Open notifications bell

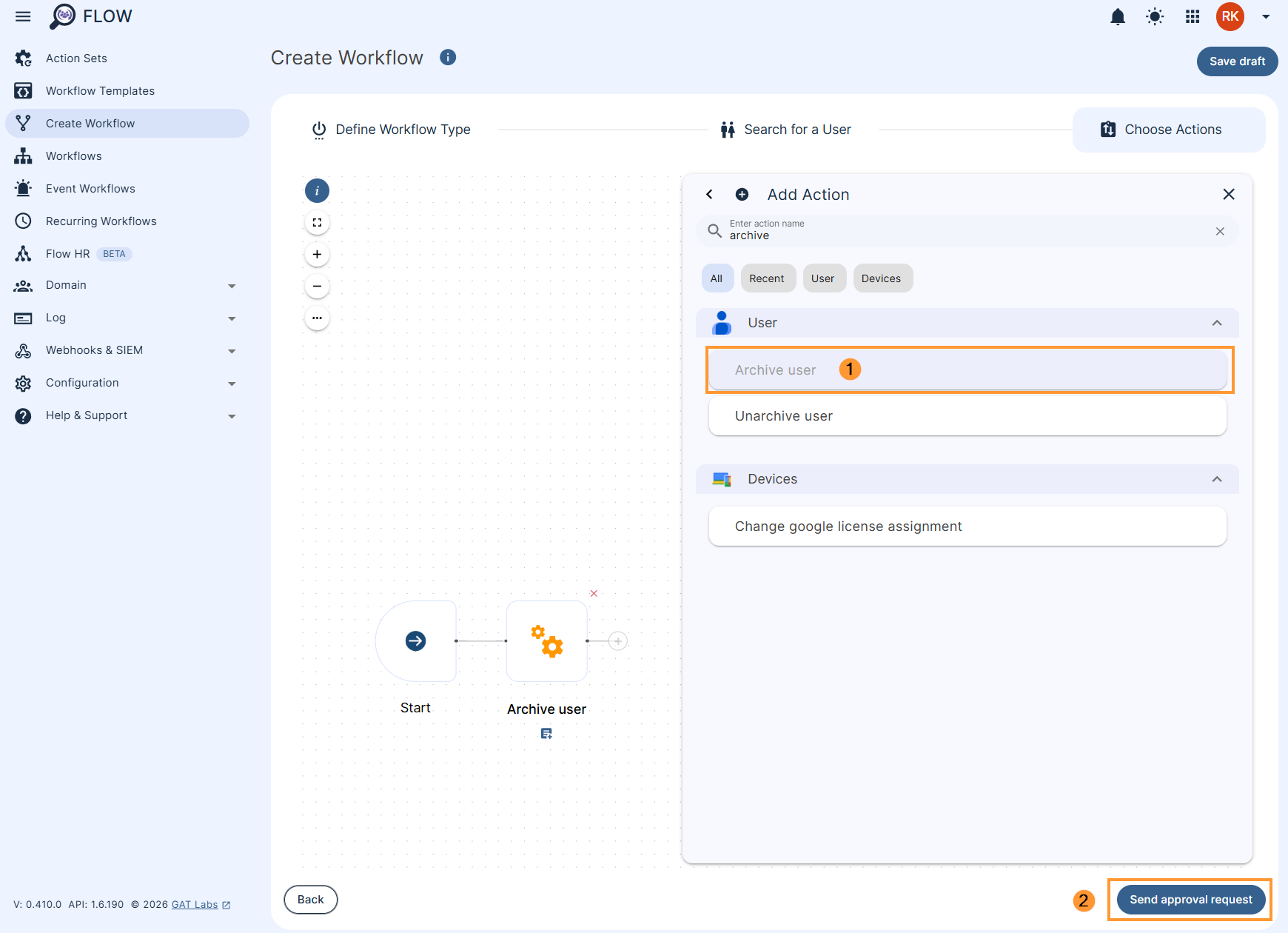pos(1118,16)
